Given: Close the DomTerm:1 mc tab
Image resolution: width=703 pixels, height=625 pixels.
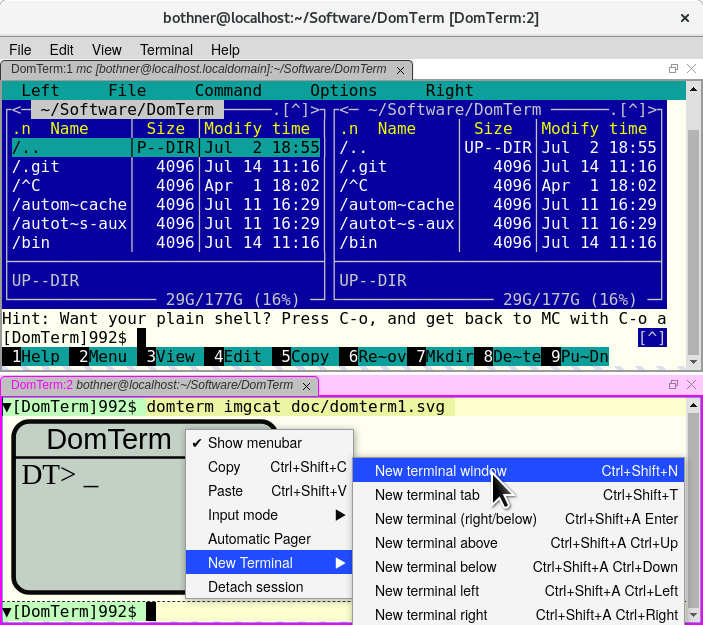Looking at the screenshot, I should [x=400, y=71].
